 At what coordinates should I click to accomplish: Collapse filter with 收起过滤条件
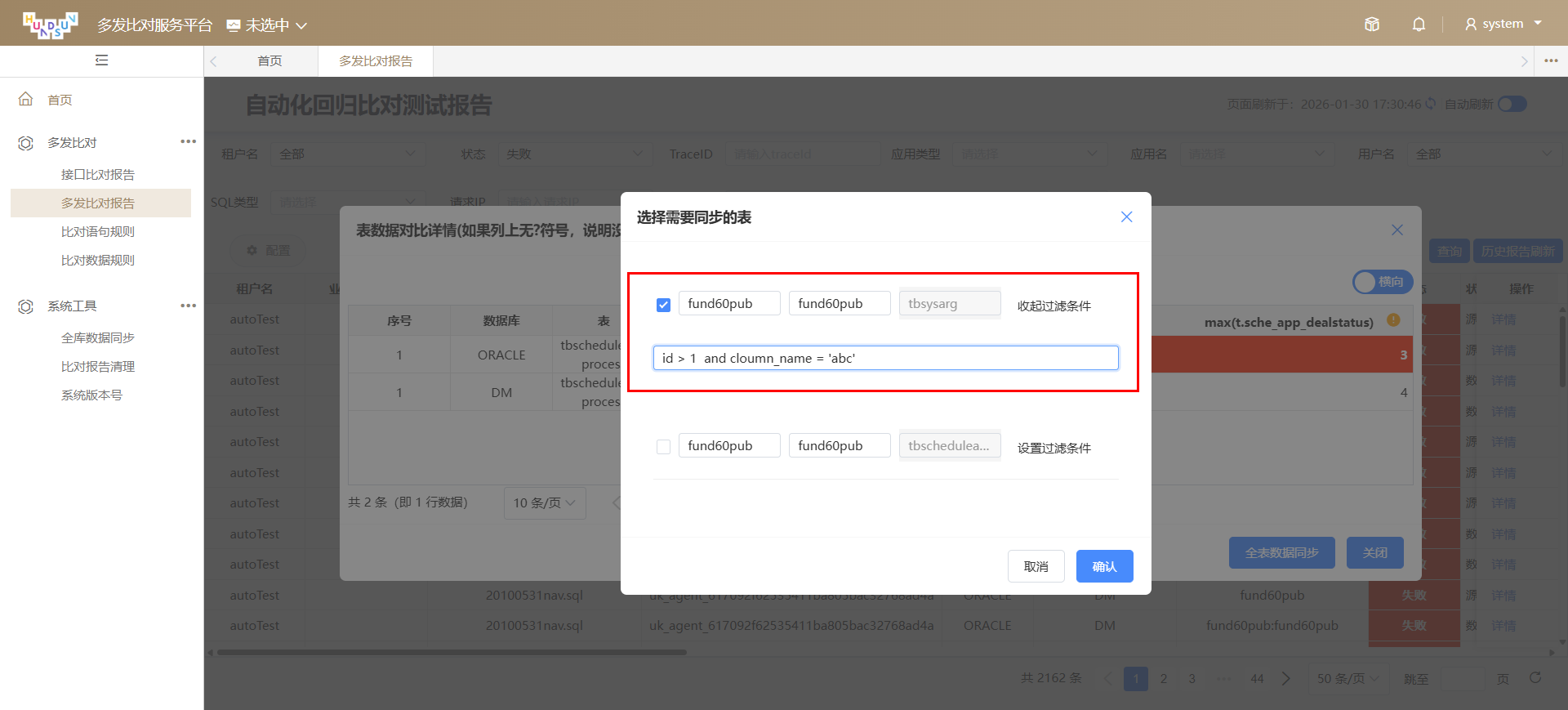(1053, 306)
